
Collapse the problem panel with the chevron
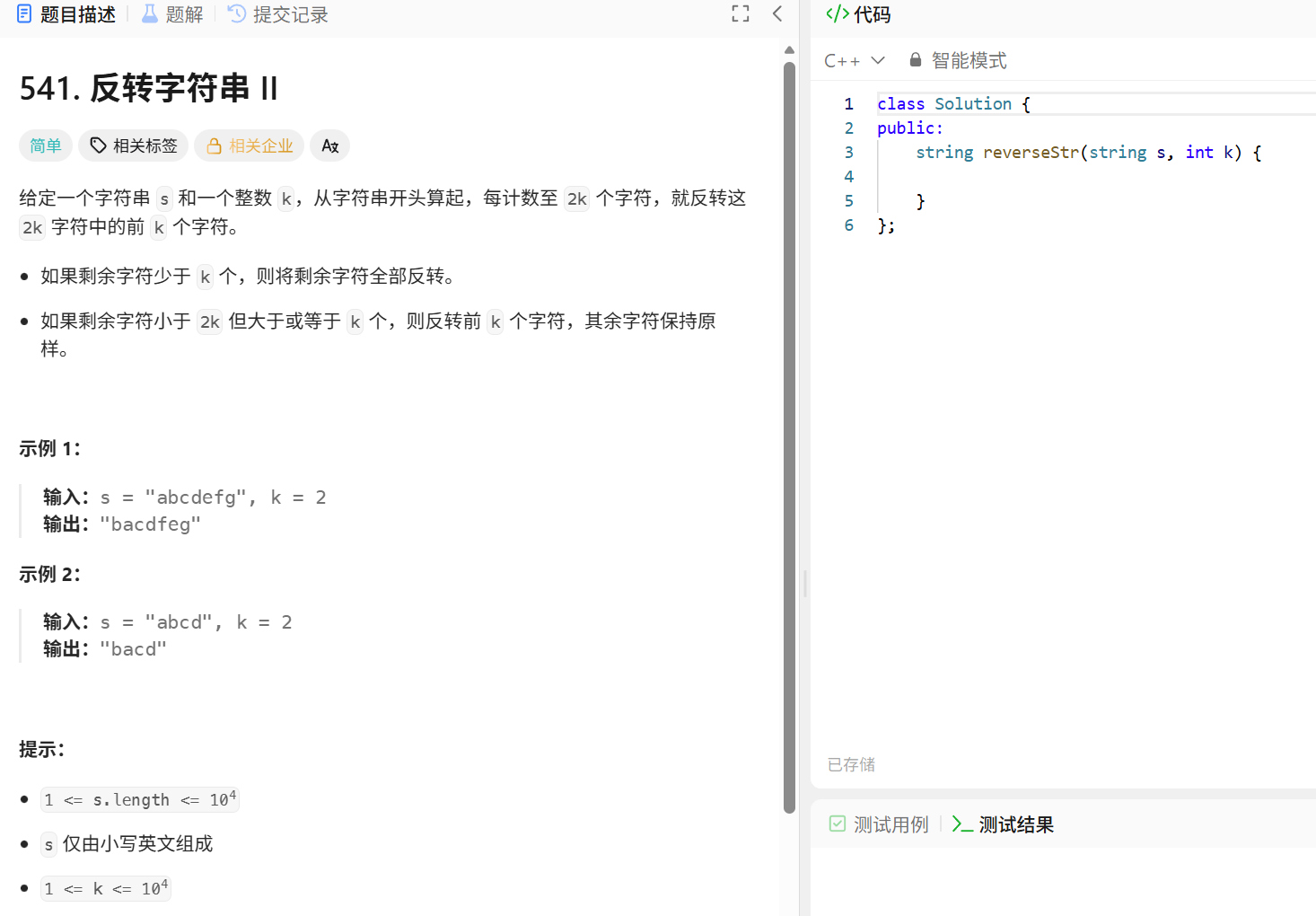776,13
